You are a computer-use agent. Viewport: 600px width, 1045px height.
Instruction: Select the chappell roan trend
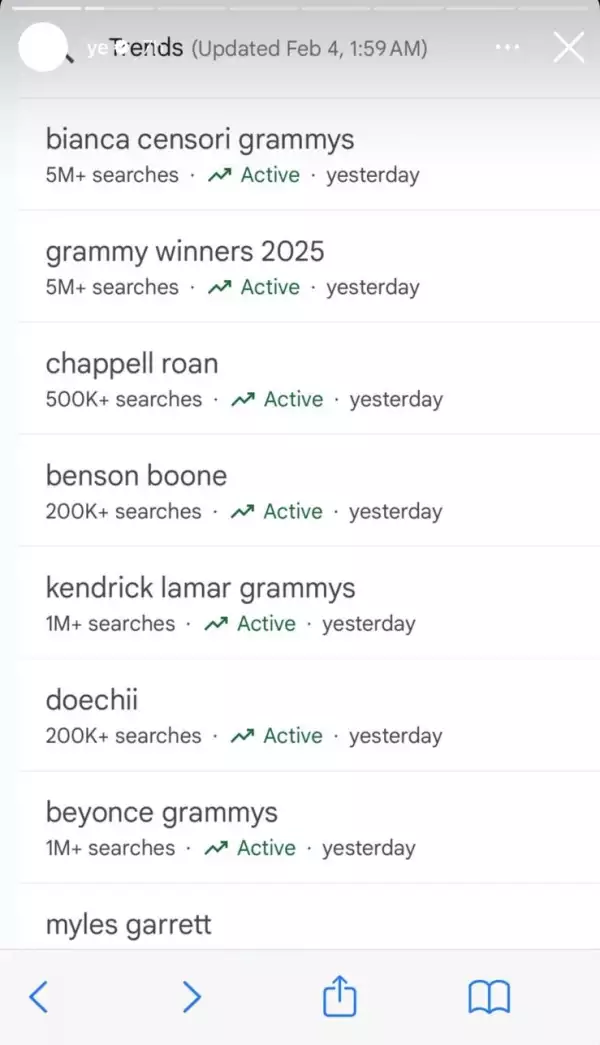pos(132,363)
